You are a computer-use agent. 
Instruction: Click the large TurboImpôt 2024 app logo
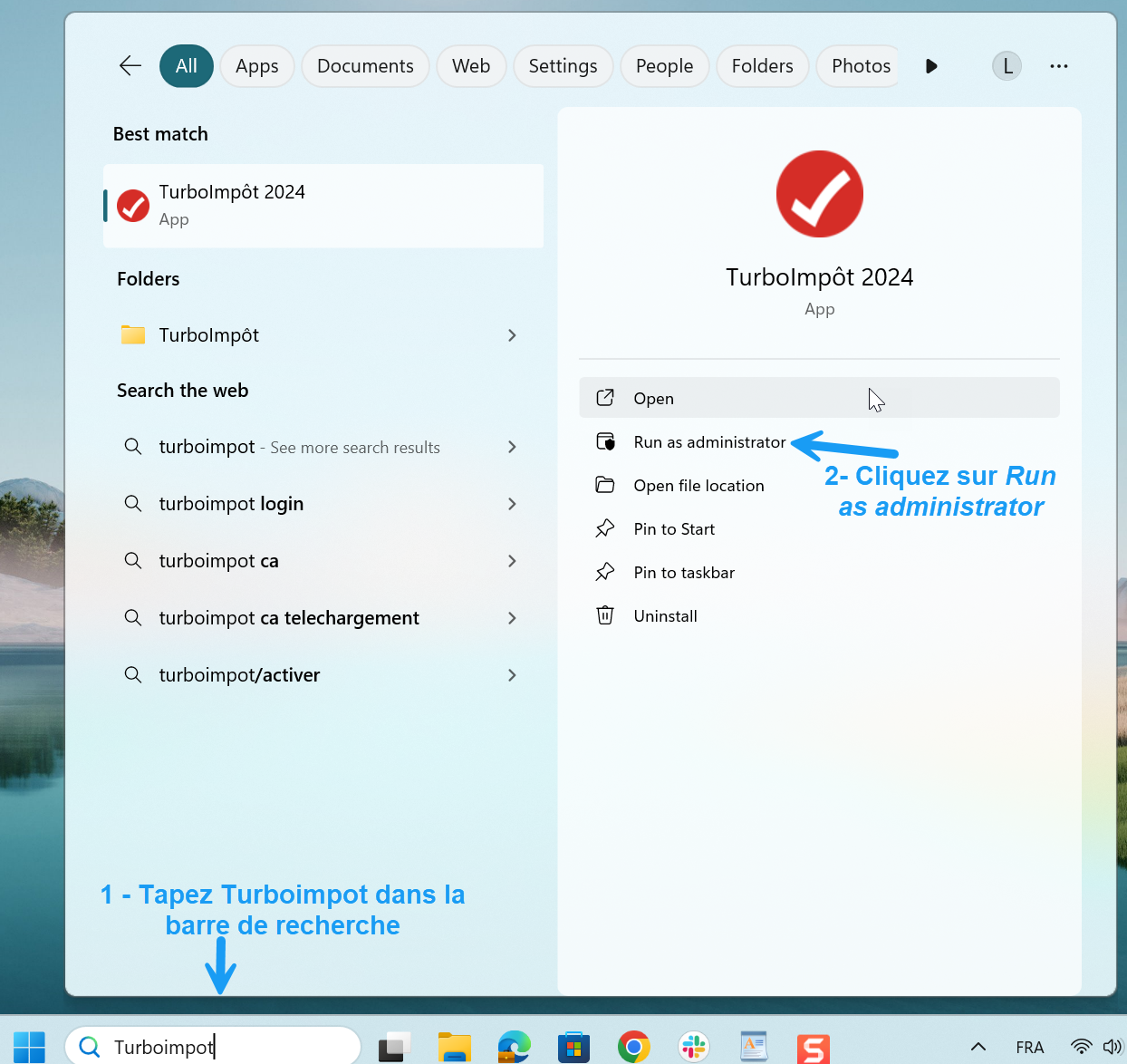tap(820, 194)
